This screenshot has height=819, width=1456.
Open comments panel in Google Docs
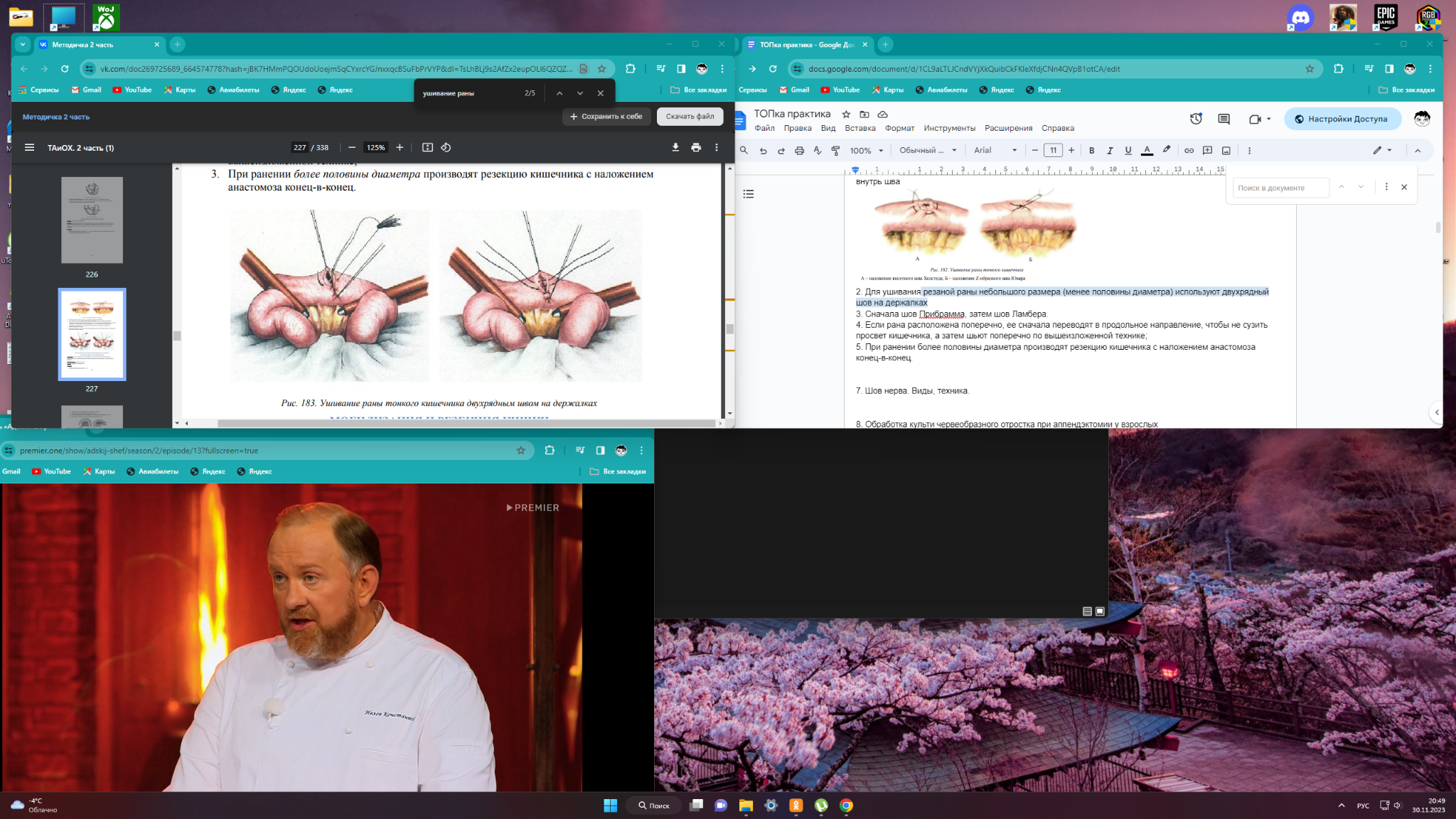[1224, 119]
